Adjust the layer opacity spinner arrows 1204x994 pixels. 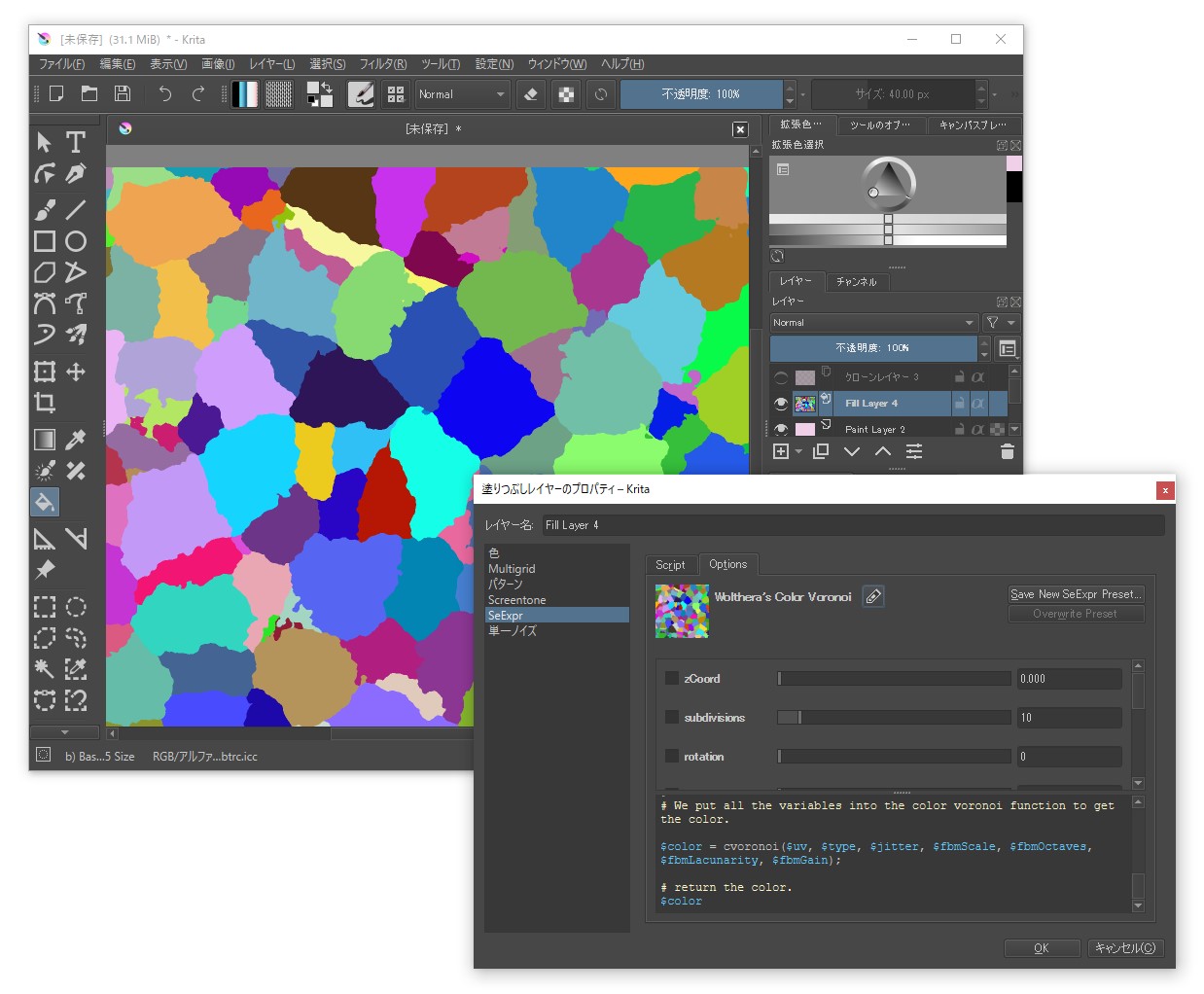click(984, 348)
